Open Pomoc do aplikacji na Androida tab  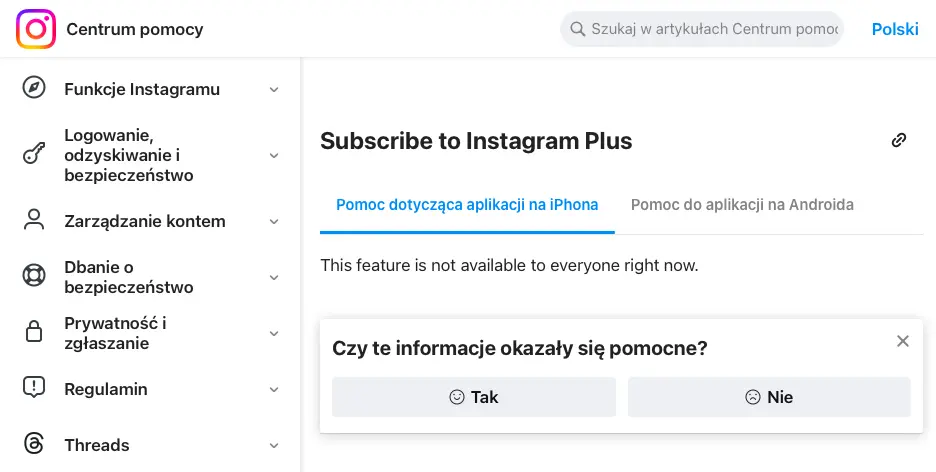pos(742,205)
